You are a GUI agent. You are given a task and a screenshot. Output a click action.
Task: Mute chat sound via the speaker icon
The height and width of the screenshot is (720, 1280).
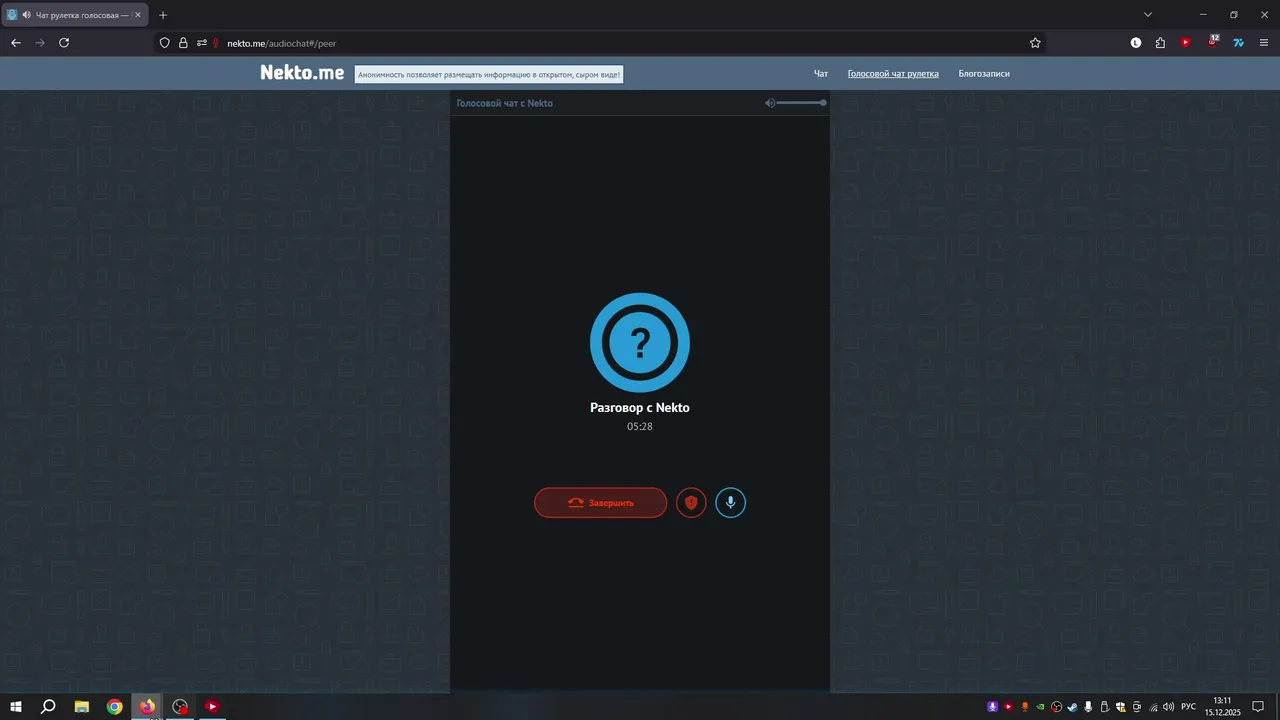[770, 103]
